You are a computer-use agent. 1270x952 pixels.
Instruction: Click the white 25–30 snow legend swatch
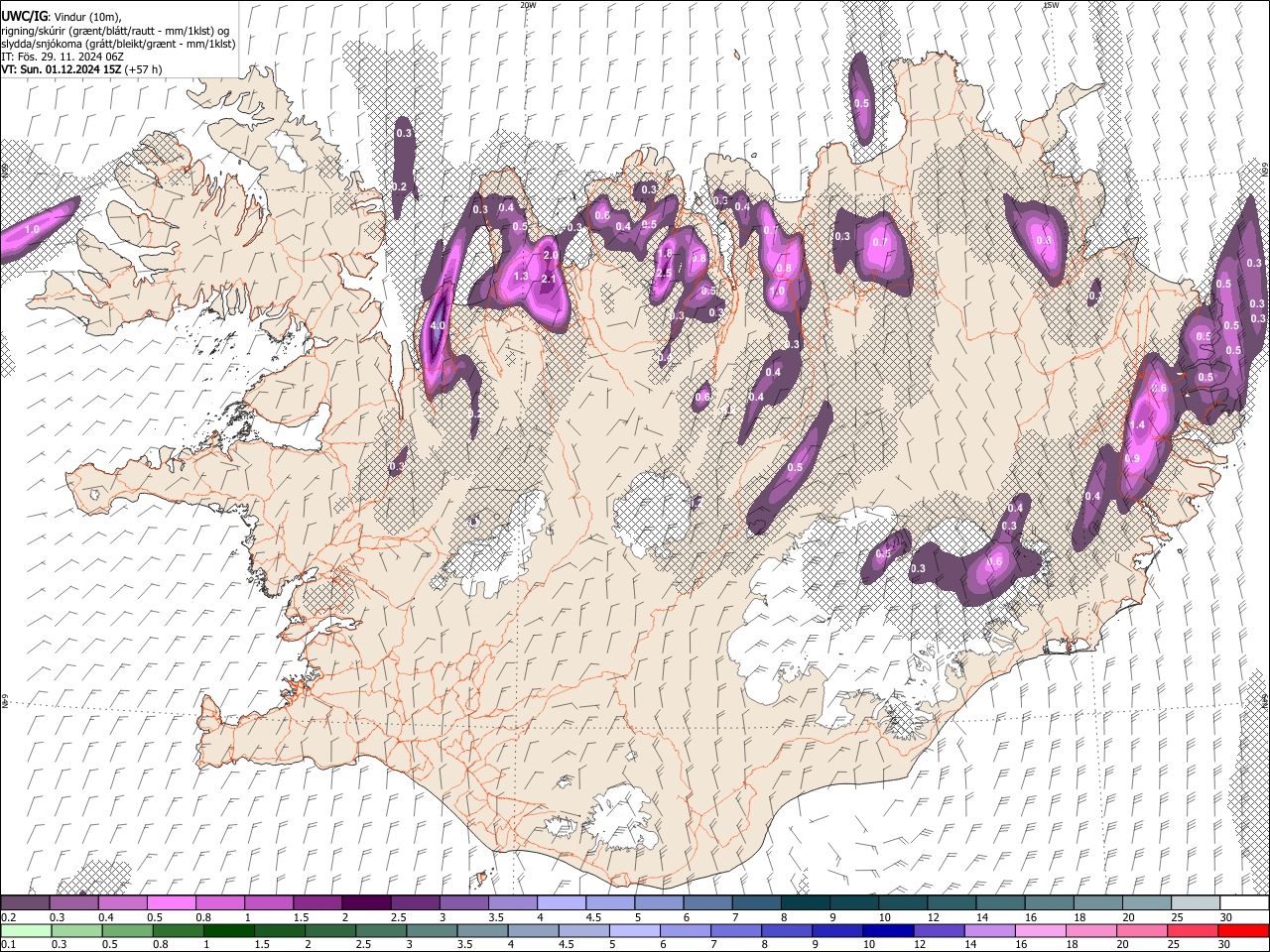pos(1195,903)
